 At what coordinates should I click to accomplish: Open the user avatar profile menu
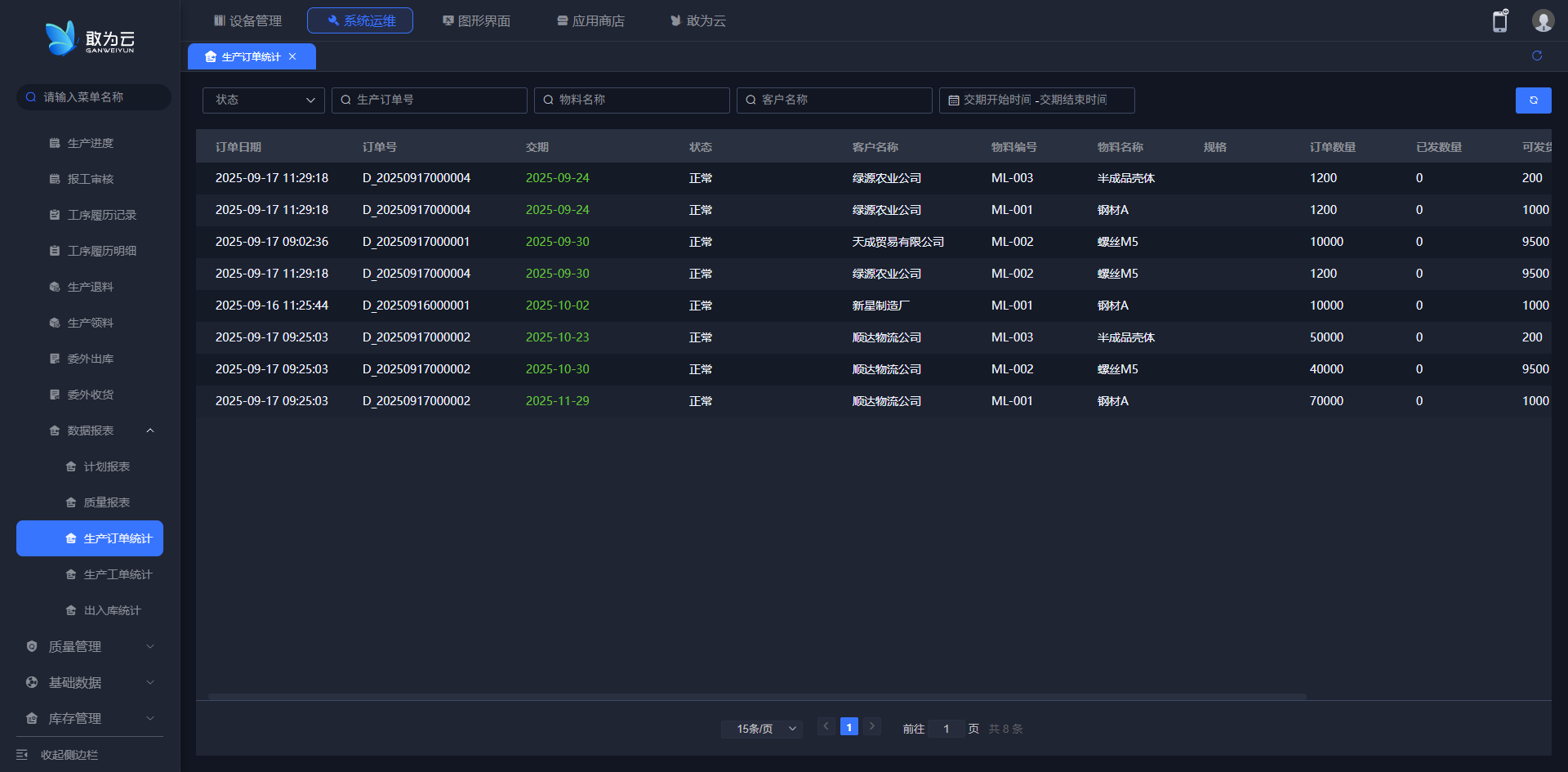coord(1543,21)
